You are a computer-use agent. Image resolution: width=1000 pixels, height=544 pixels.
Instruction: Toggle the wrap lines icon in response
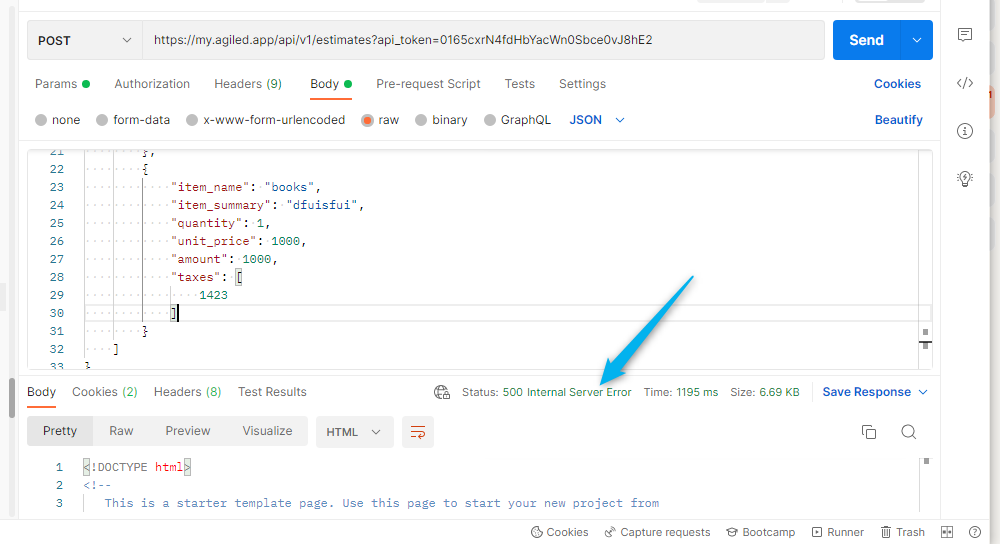[418, 432]
